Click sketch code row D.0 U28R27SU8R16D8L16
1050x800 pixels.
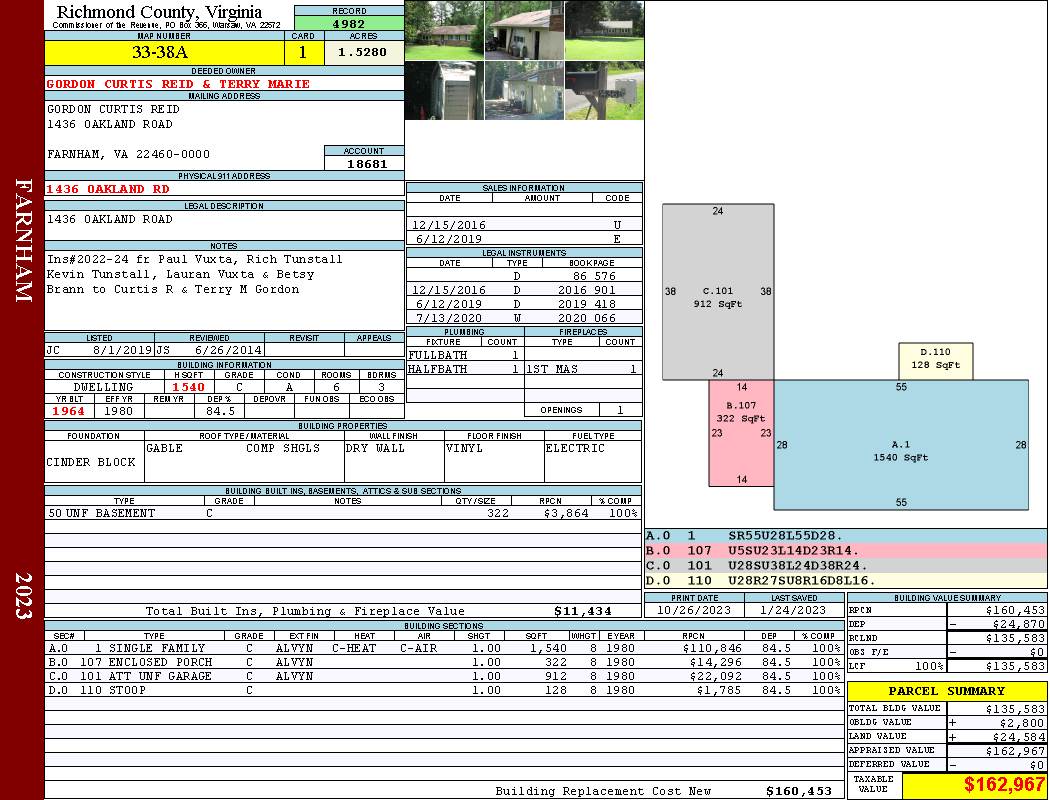(846, 580)
